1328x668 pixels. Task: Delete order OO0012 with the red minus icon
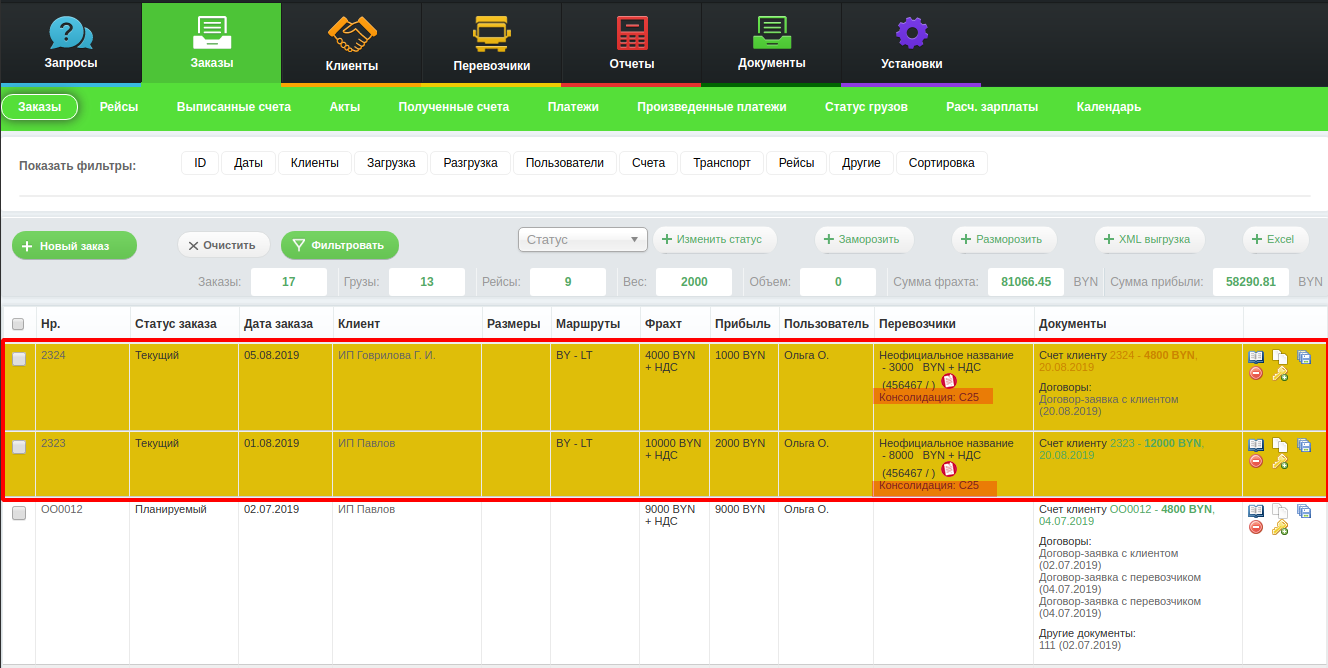click(x=1256, y=527)
